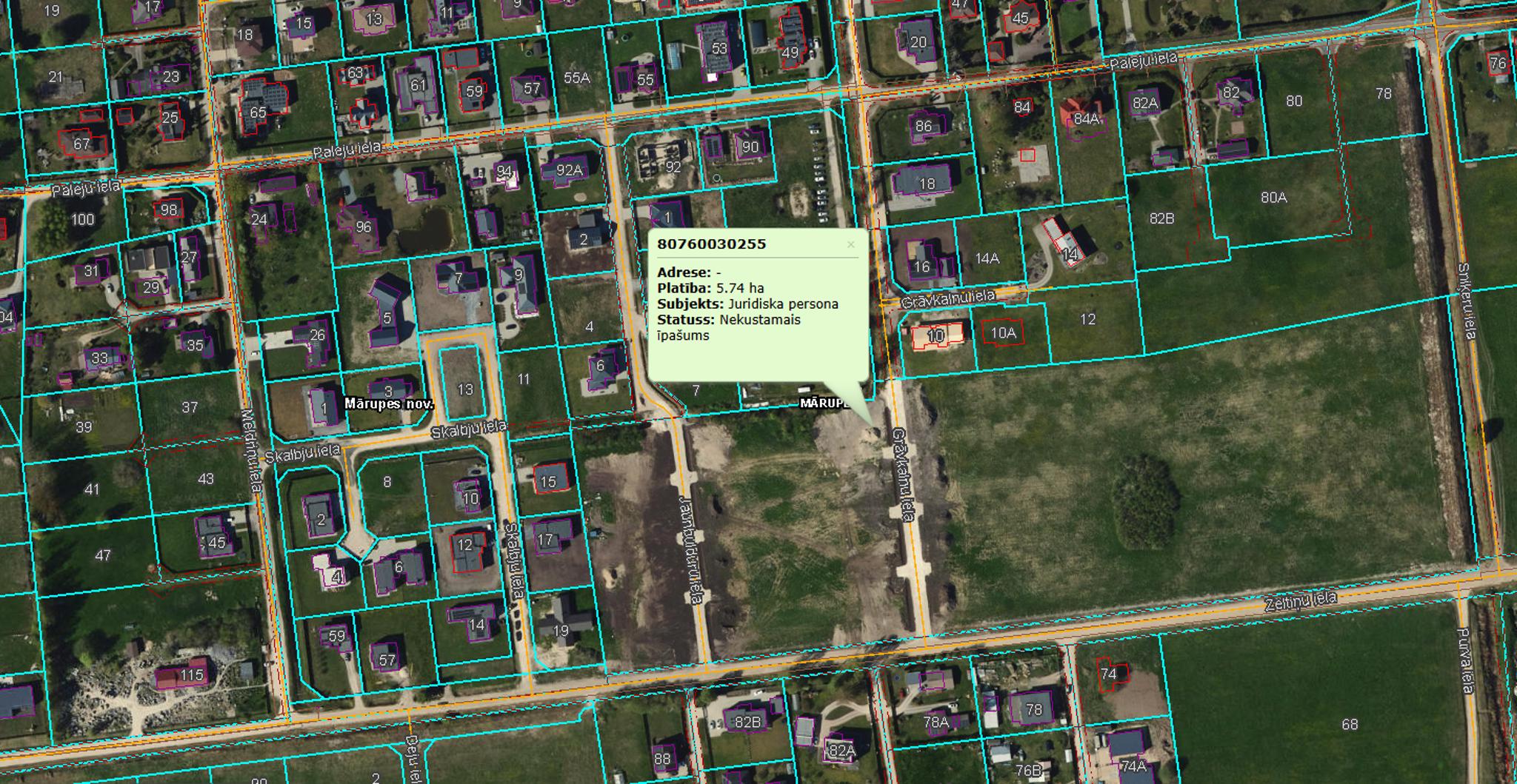Close the parcel info popup

coord(850,245)
